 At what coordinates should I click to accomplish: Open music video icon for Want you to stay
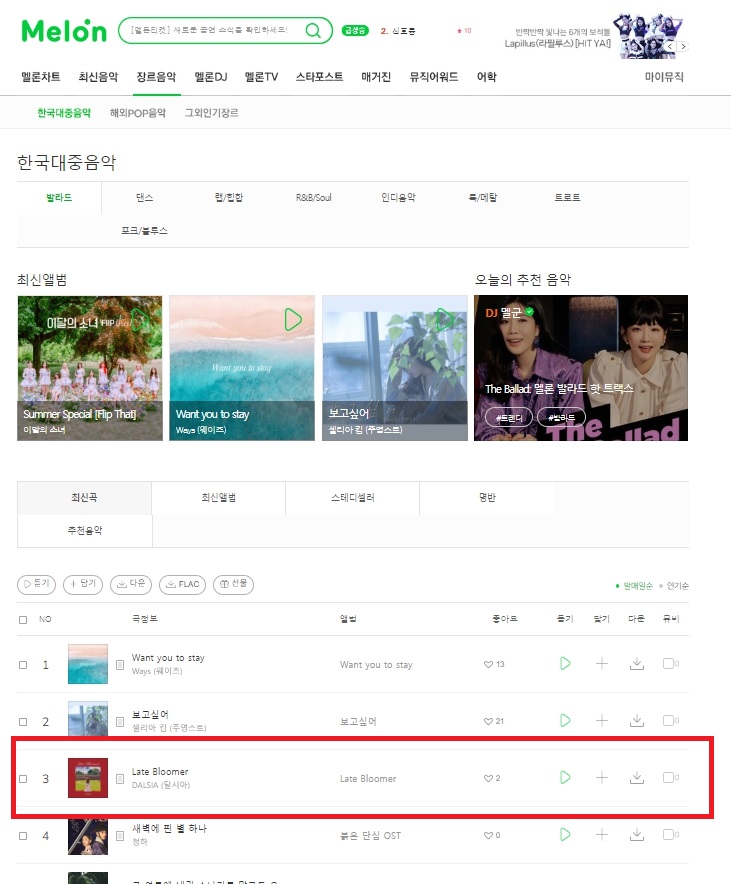[x=670, y=664]
